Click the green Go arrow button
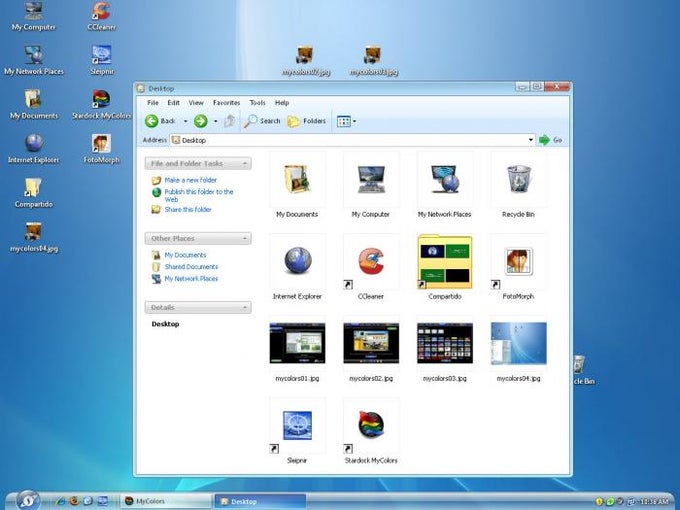The image size is (680, 510). 544,140
